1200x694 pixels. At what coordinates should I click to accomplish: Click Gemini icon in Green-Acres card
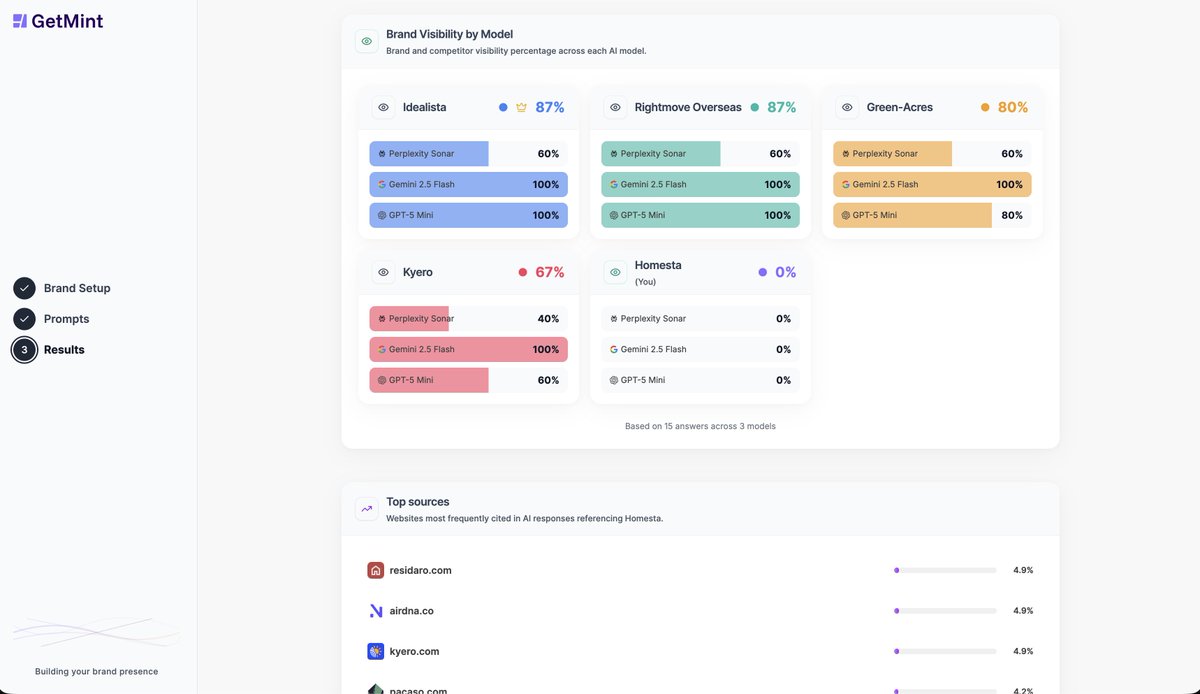[x=846, y=184]
